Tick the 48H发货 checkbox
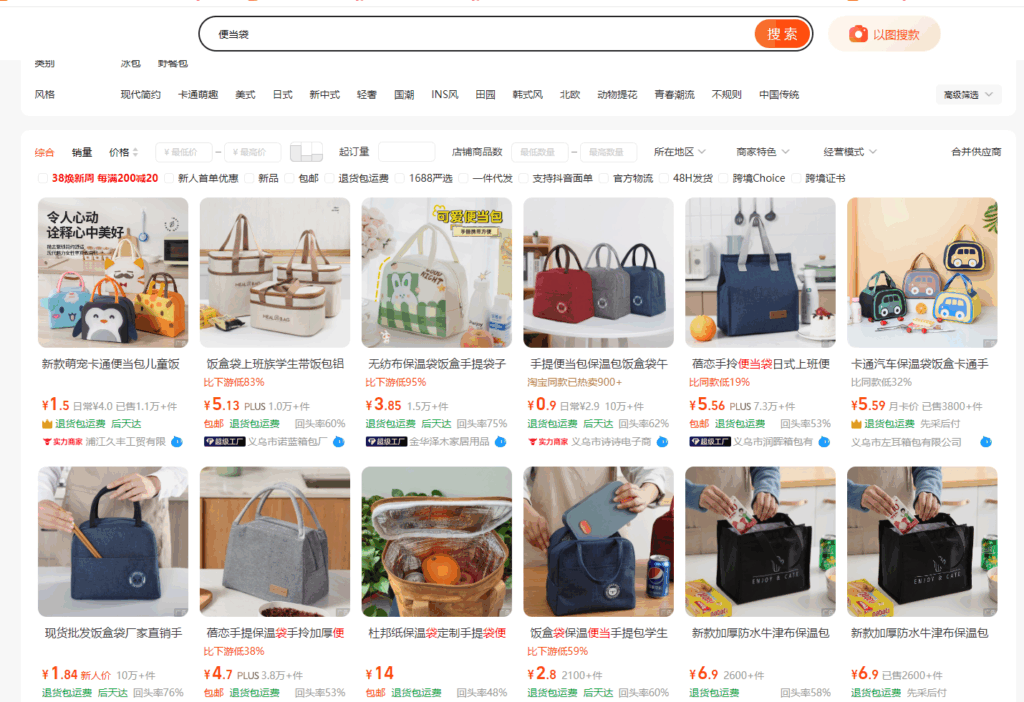 [x=664, y=178]
